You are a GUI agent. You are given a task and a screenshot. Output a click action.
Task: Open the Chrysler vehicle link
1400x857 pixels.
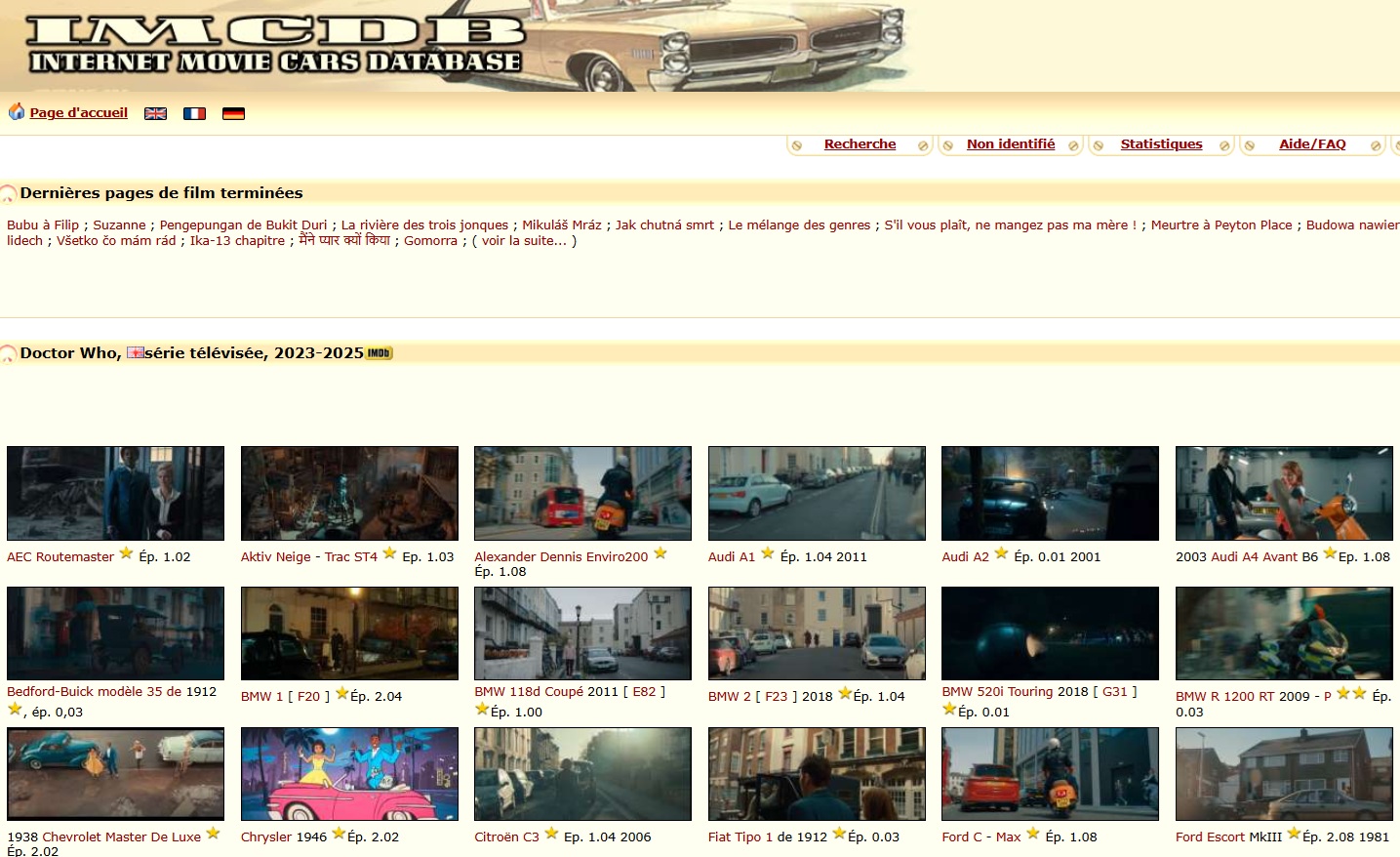266,837
